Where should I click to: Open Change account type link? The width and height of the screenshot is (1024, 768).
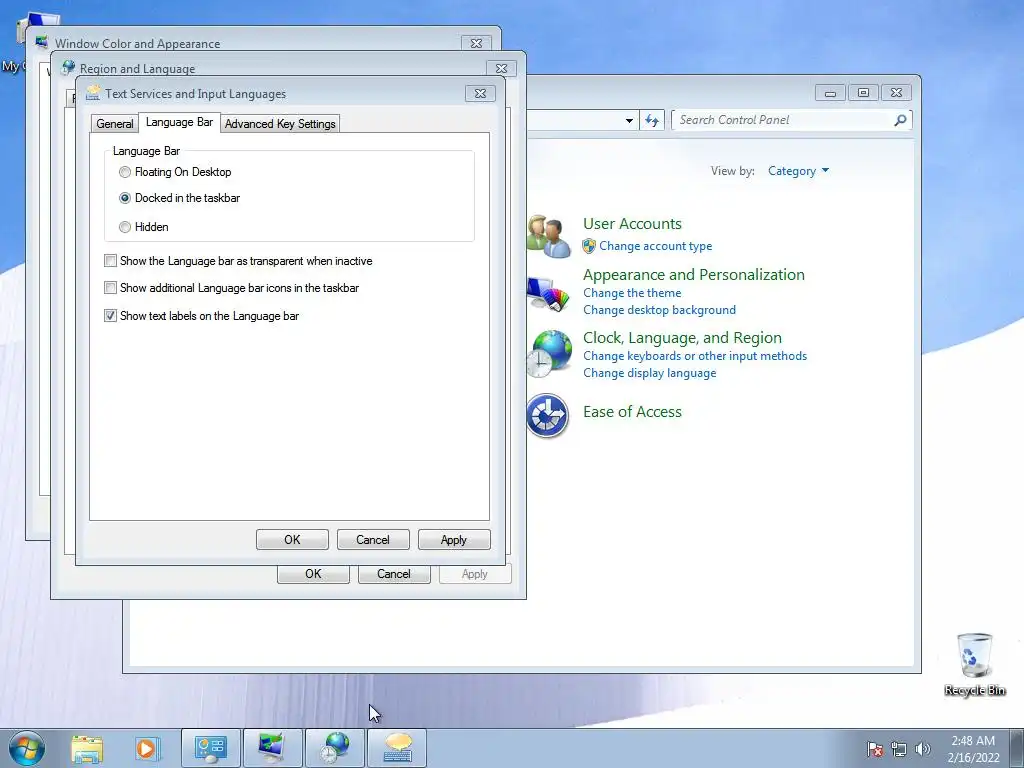point(656,246)
